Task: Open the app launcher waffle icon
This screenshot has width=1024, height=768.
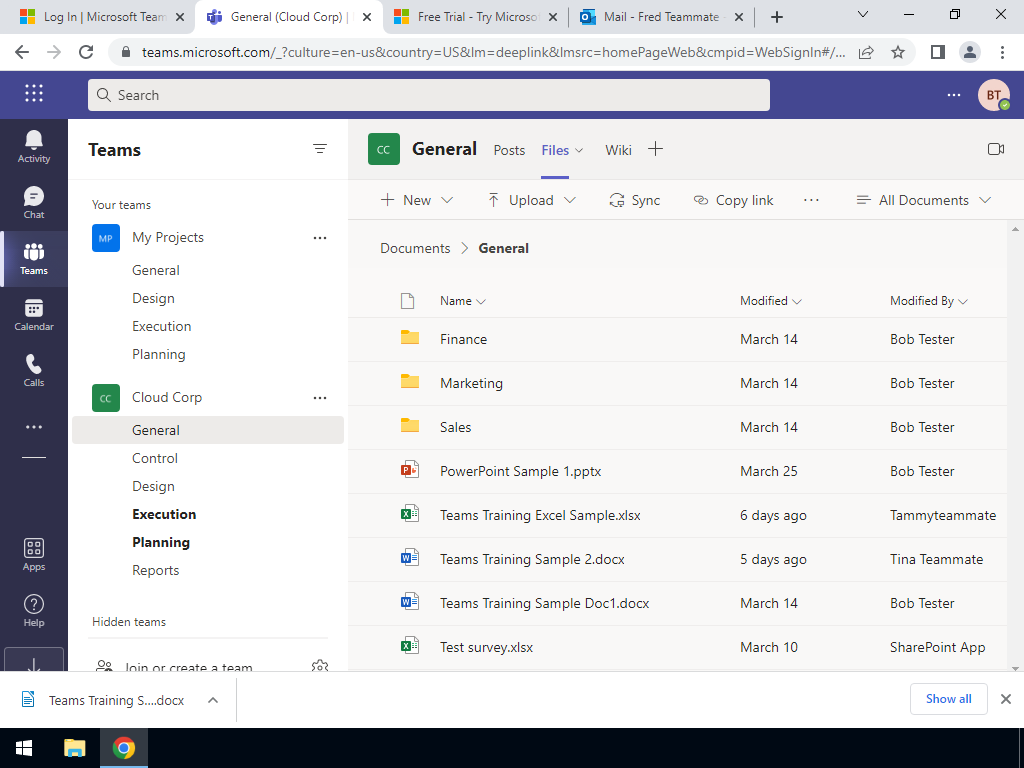Action: coord(34,94)
